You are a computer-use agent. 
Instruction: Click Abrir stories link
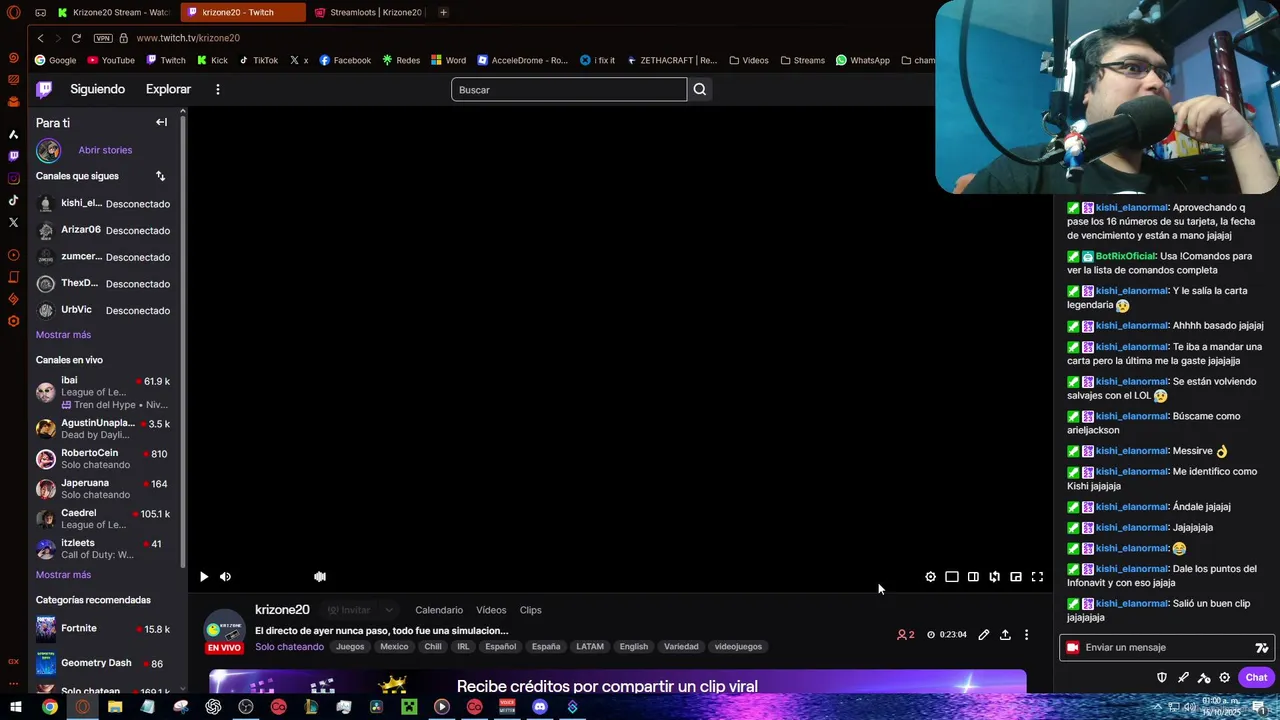(105, 150)
